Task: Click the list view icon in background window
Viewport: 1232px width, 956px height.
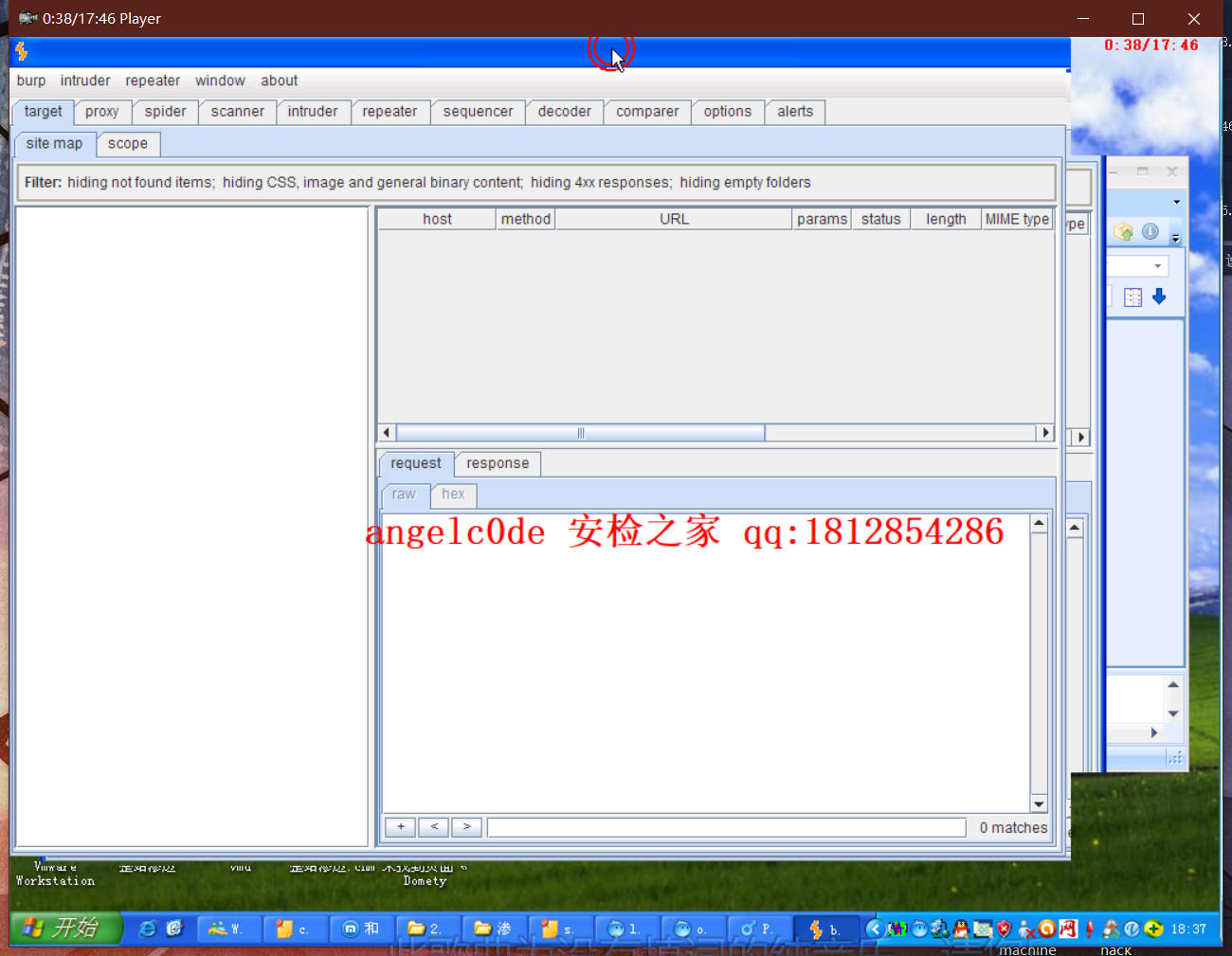Action: pos(1132,298)
